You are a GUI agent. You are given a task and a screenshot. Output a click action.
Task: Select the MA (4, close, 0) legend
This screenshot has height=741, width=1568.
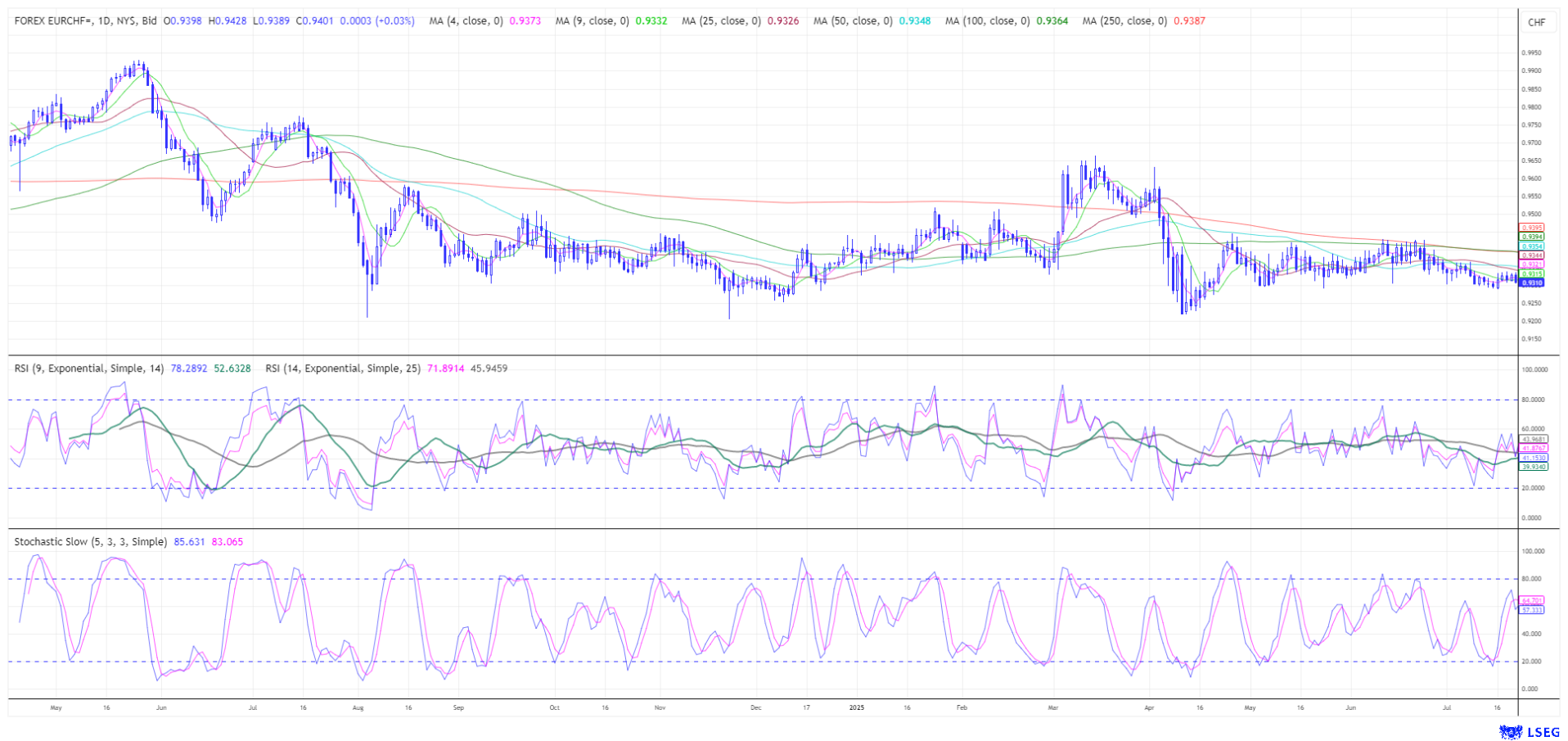(x=466, y=21)
